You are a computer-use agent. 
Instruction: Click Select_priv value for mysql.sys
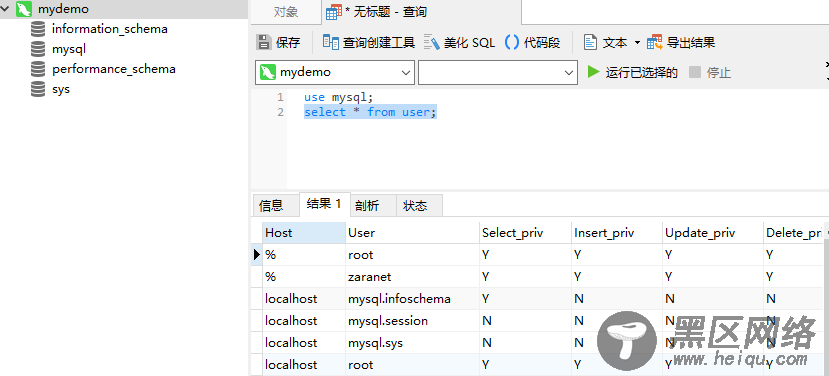526,343
